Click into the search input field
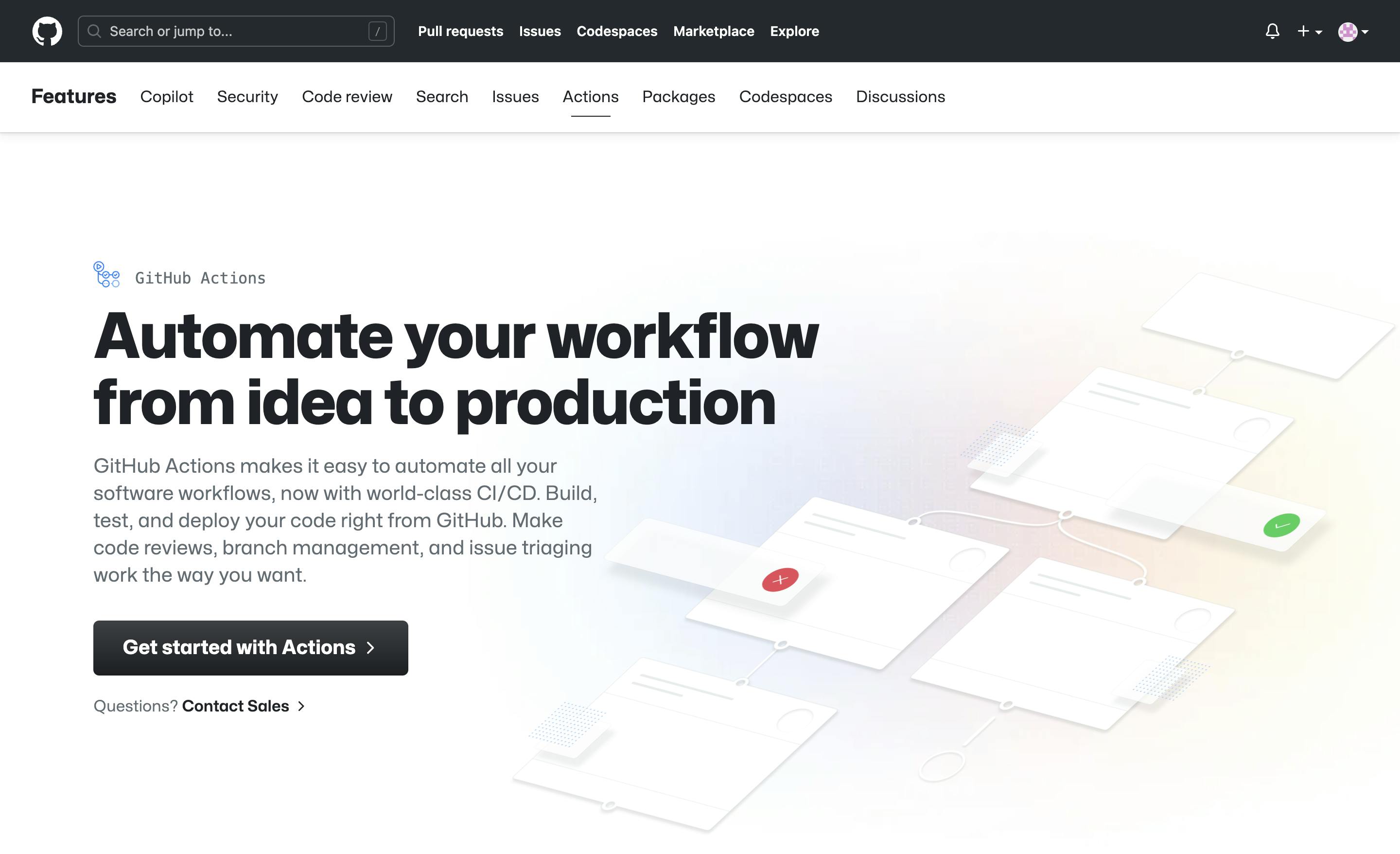This screenshot has height=854, width=1400. (x=234, y=30)
